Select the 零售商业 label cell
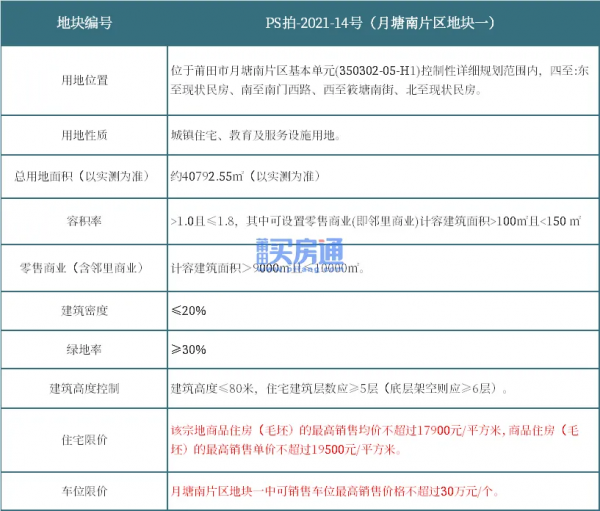Viewport: 600px width, 511px height. (82, 268)
